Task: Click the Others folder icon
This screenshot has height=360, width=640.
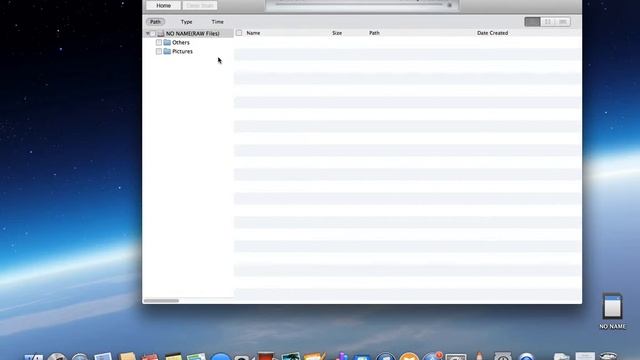Action: tap(167, 42)
